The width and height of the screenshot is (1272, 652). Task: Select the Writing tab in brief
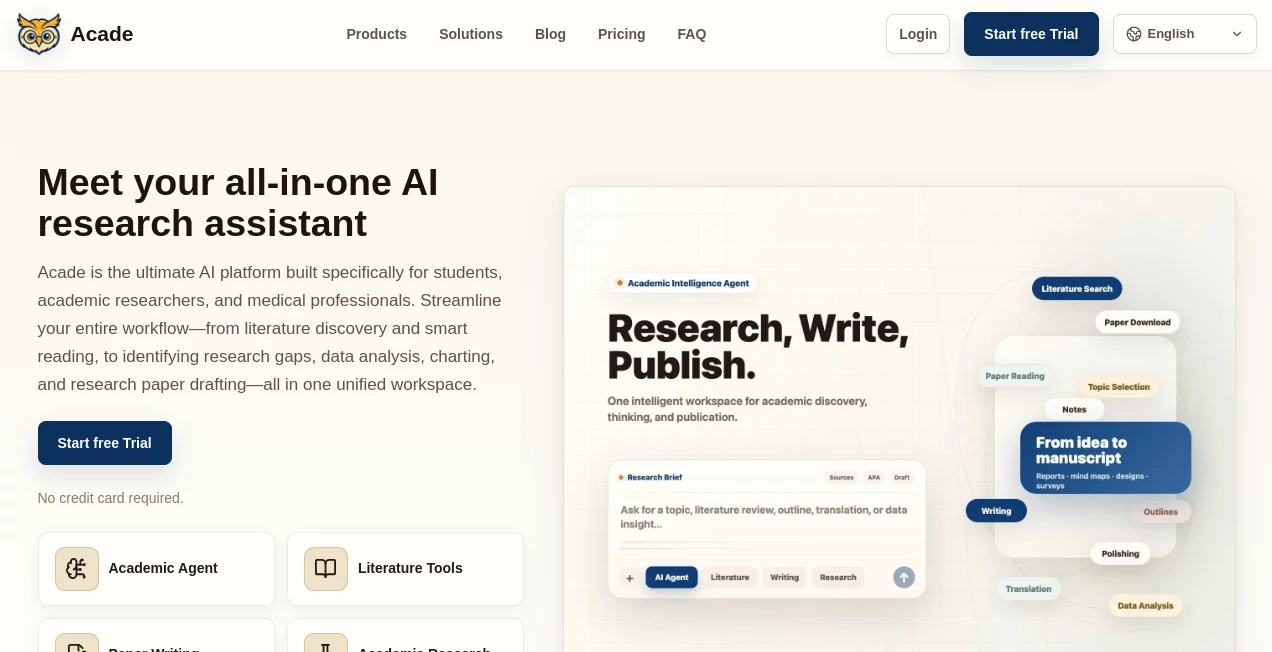[x=784, y=577]
